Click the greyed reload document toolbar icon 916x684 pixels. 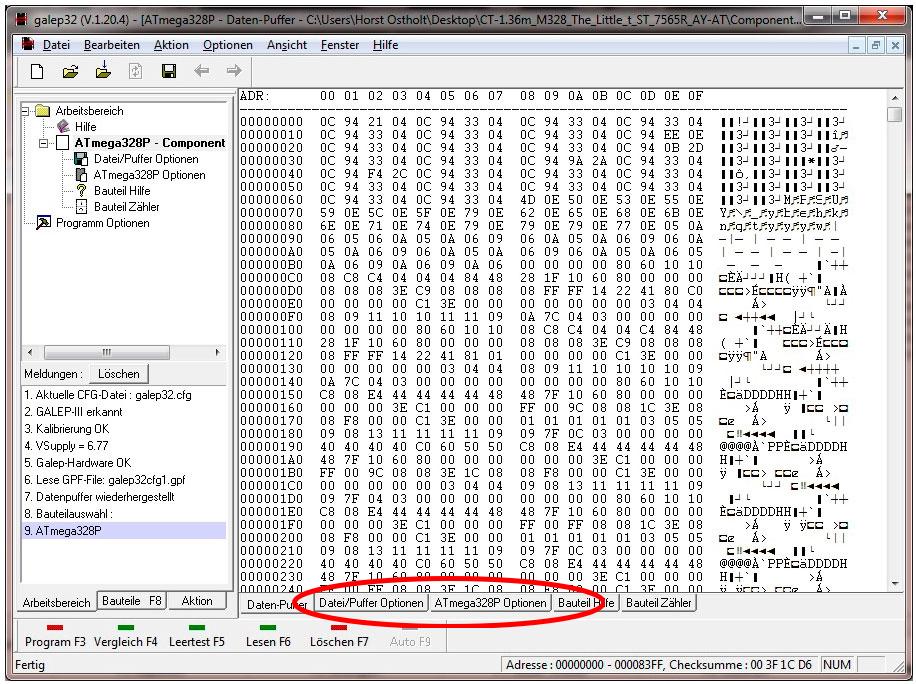[136, 71]
